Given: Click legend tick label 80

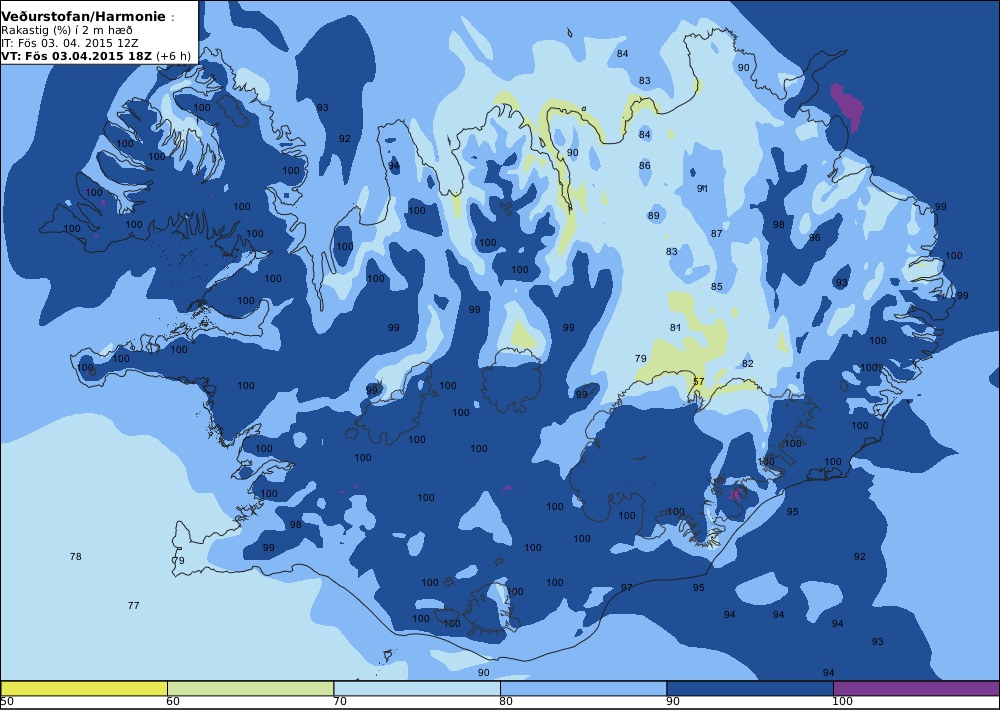Looking at the screenshot, I should (506, 702).
